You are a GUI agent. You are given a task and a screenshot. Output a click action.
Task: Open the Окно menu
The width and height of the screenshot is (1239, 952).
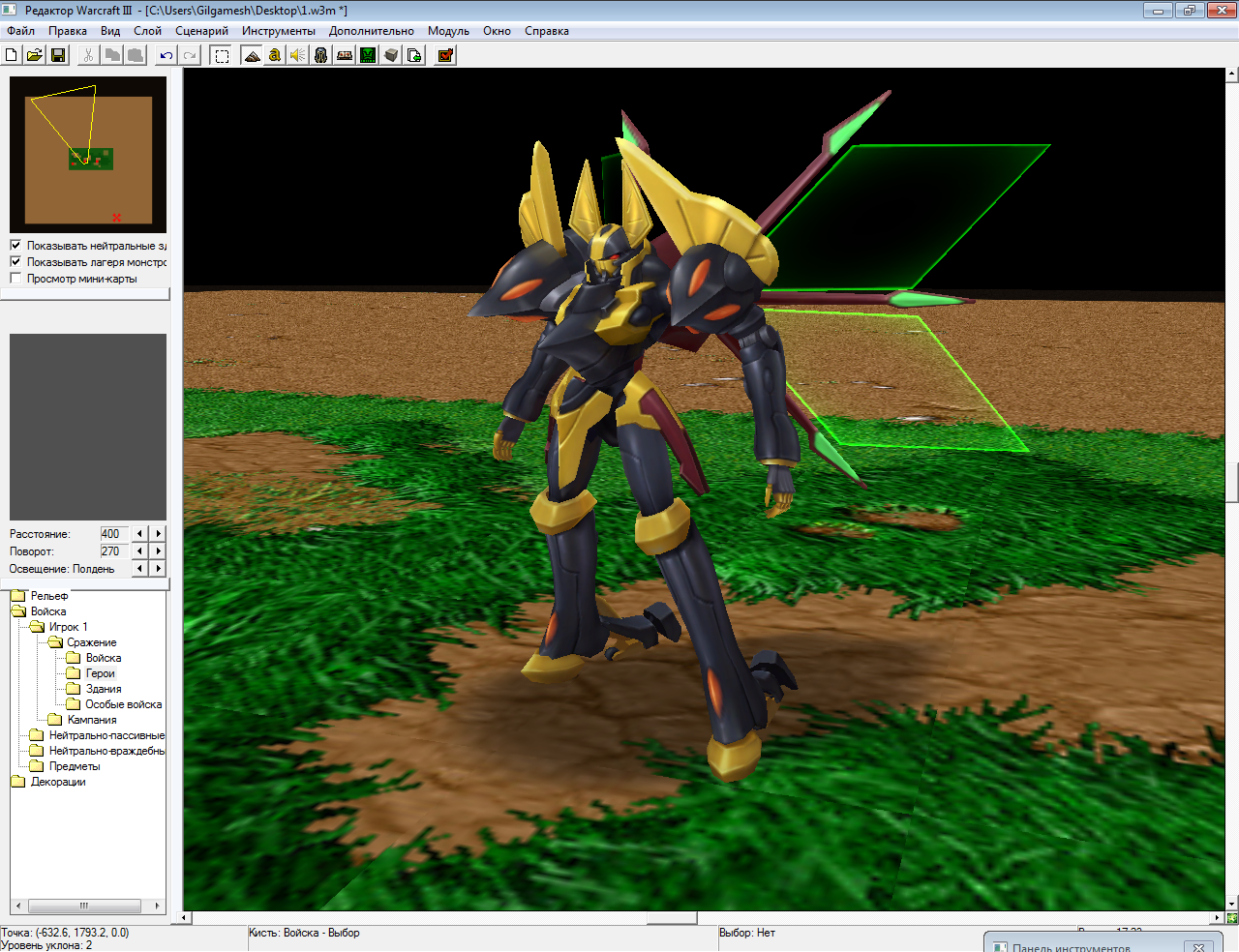pos(497,31)
